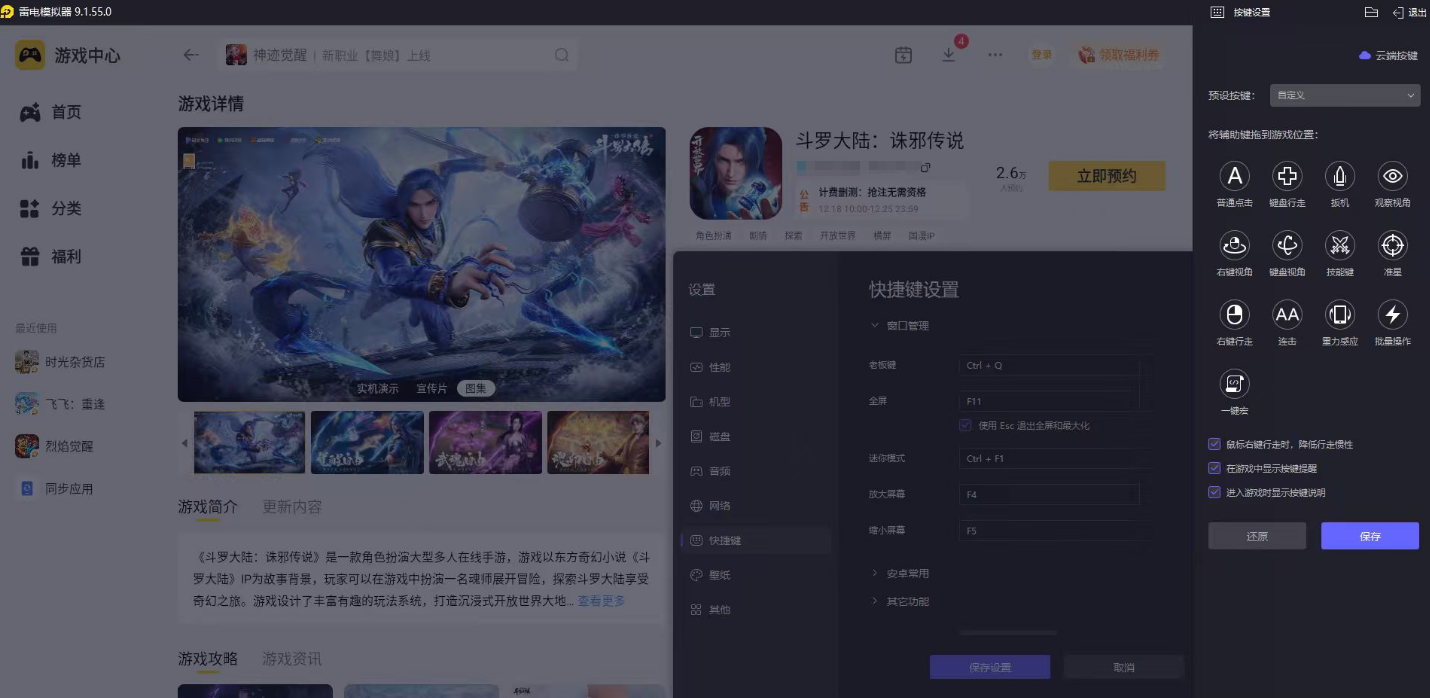Toggle 使用 Esc 退出全屏和最大化 checkbox
The width and height of the screenshot is (1430, 698).
965,425
